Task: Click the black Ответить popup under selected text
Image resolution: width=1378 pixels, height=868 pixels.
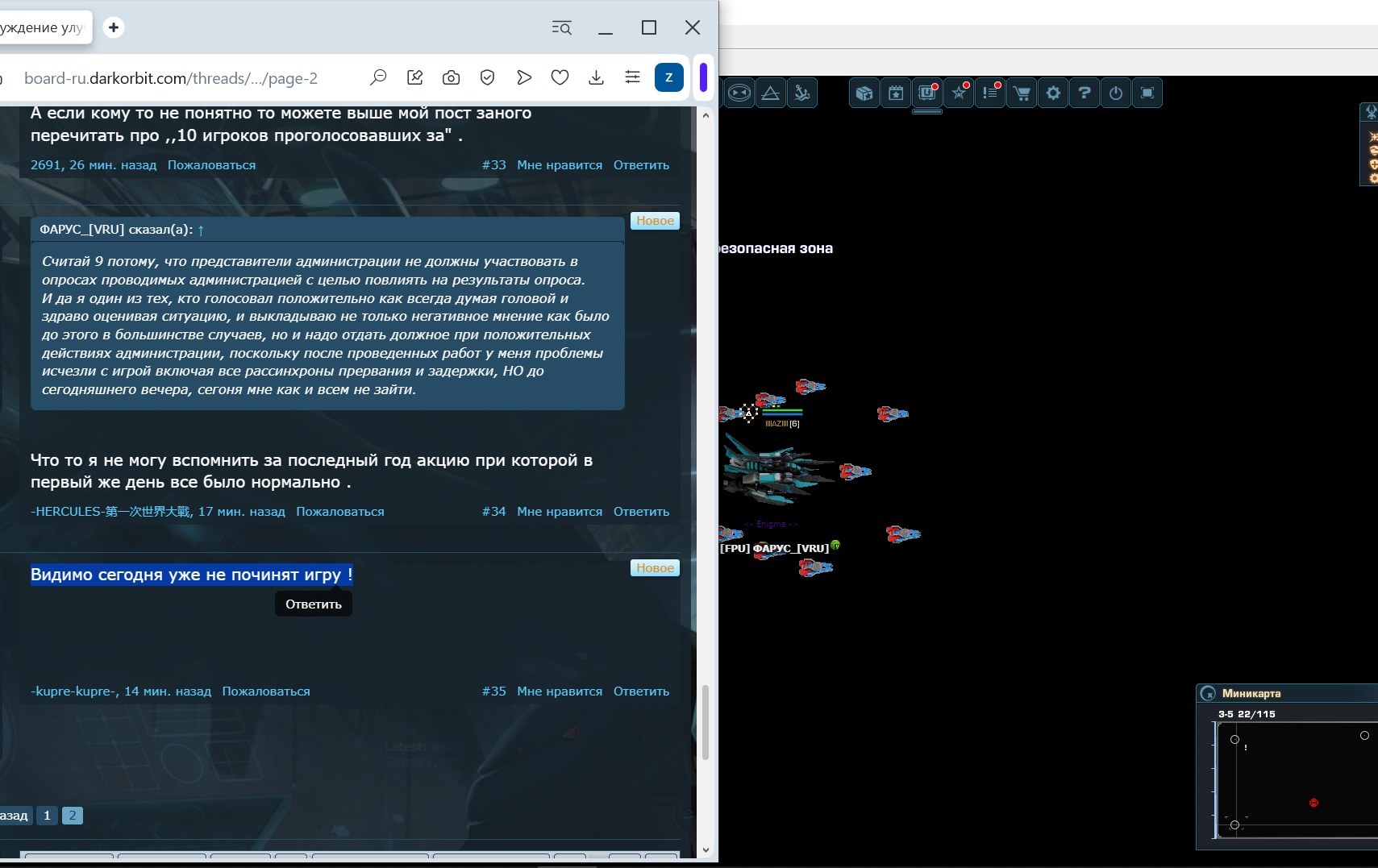Action: (x=314, y=604)
